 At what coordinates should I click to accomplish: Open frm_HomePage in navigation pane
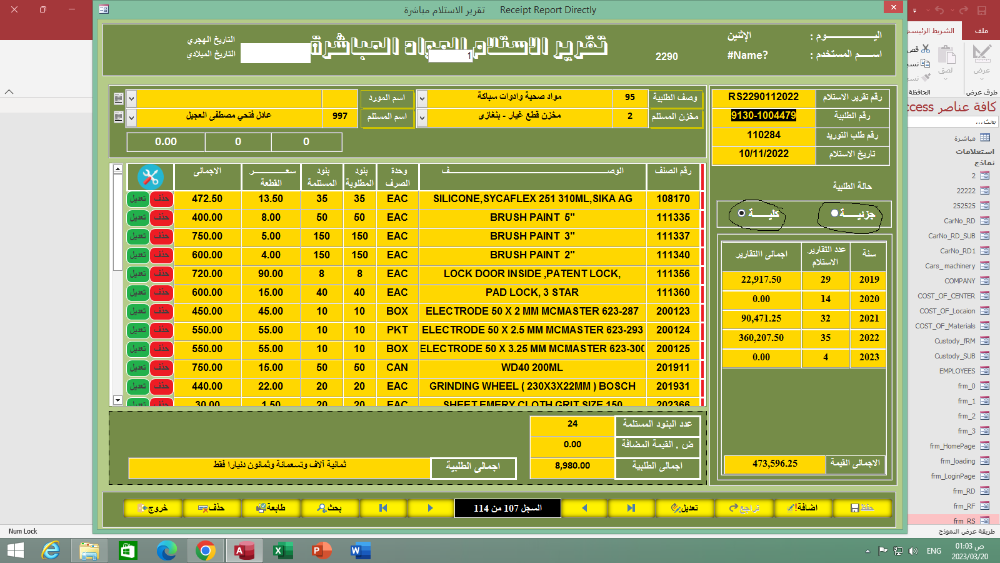pyautogui.click(x=959, y=446)
